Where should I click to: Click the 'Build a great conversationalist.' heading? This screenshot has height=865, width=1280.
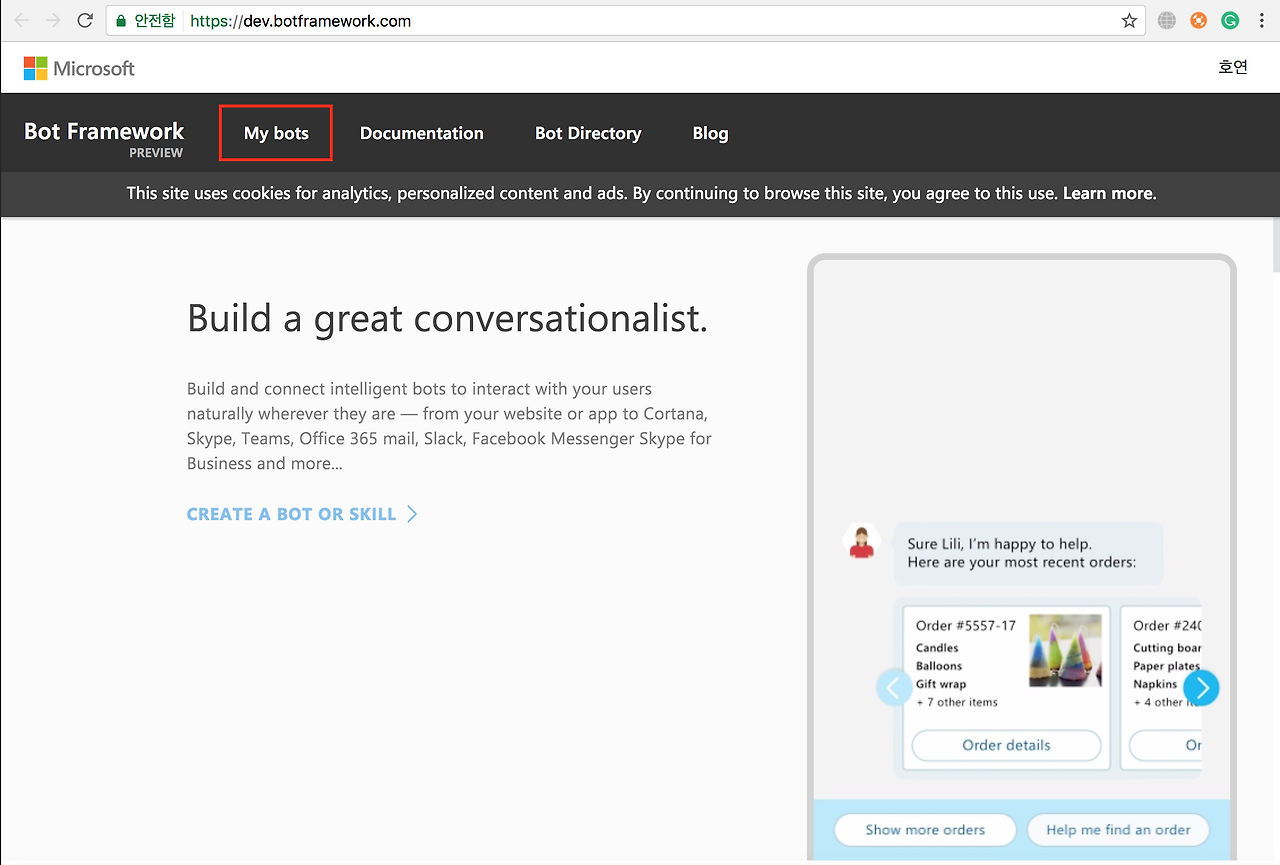(x=447, y=318)
